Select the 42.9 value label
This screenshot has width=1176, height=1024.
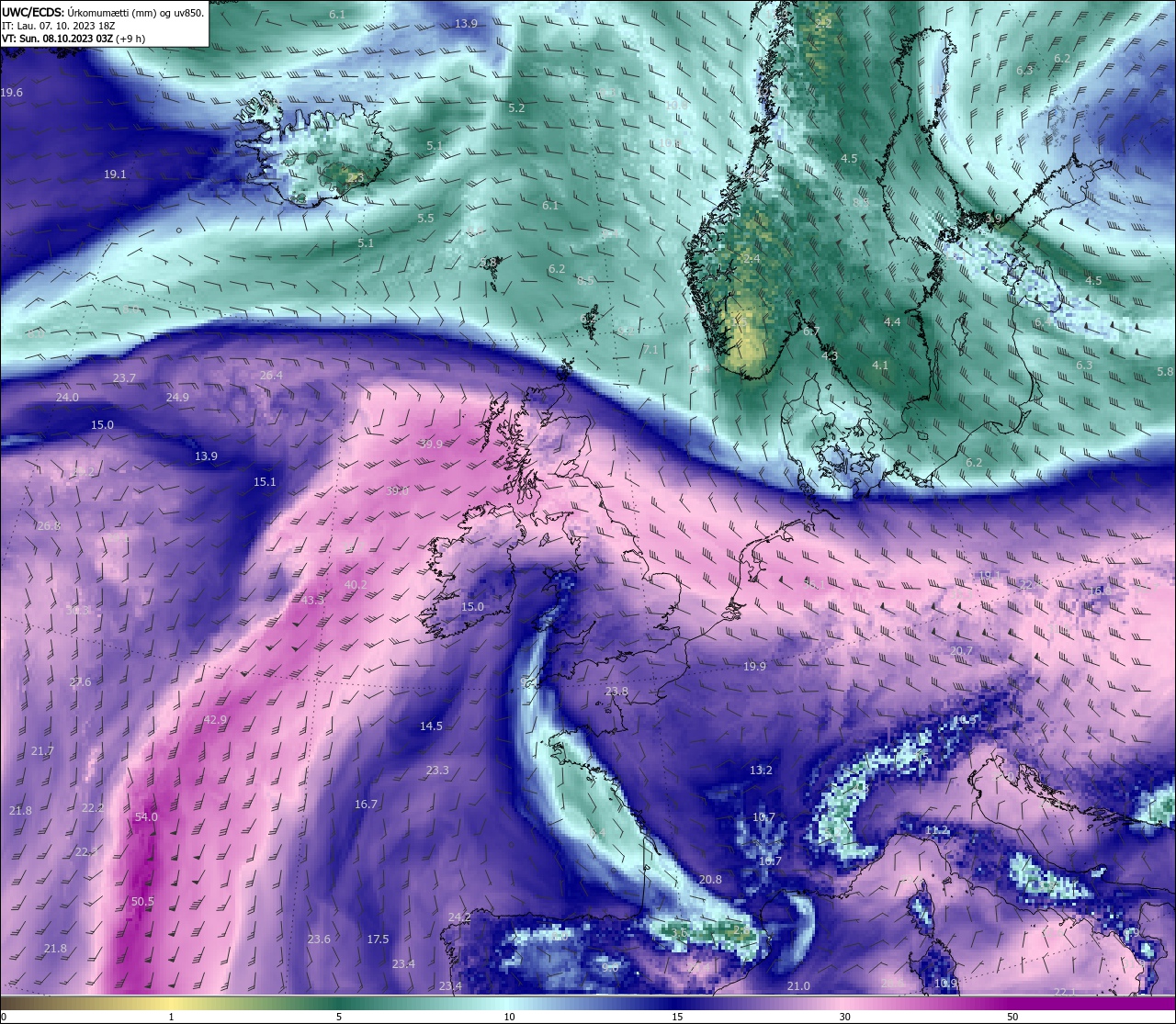[x=215, y=720]
